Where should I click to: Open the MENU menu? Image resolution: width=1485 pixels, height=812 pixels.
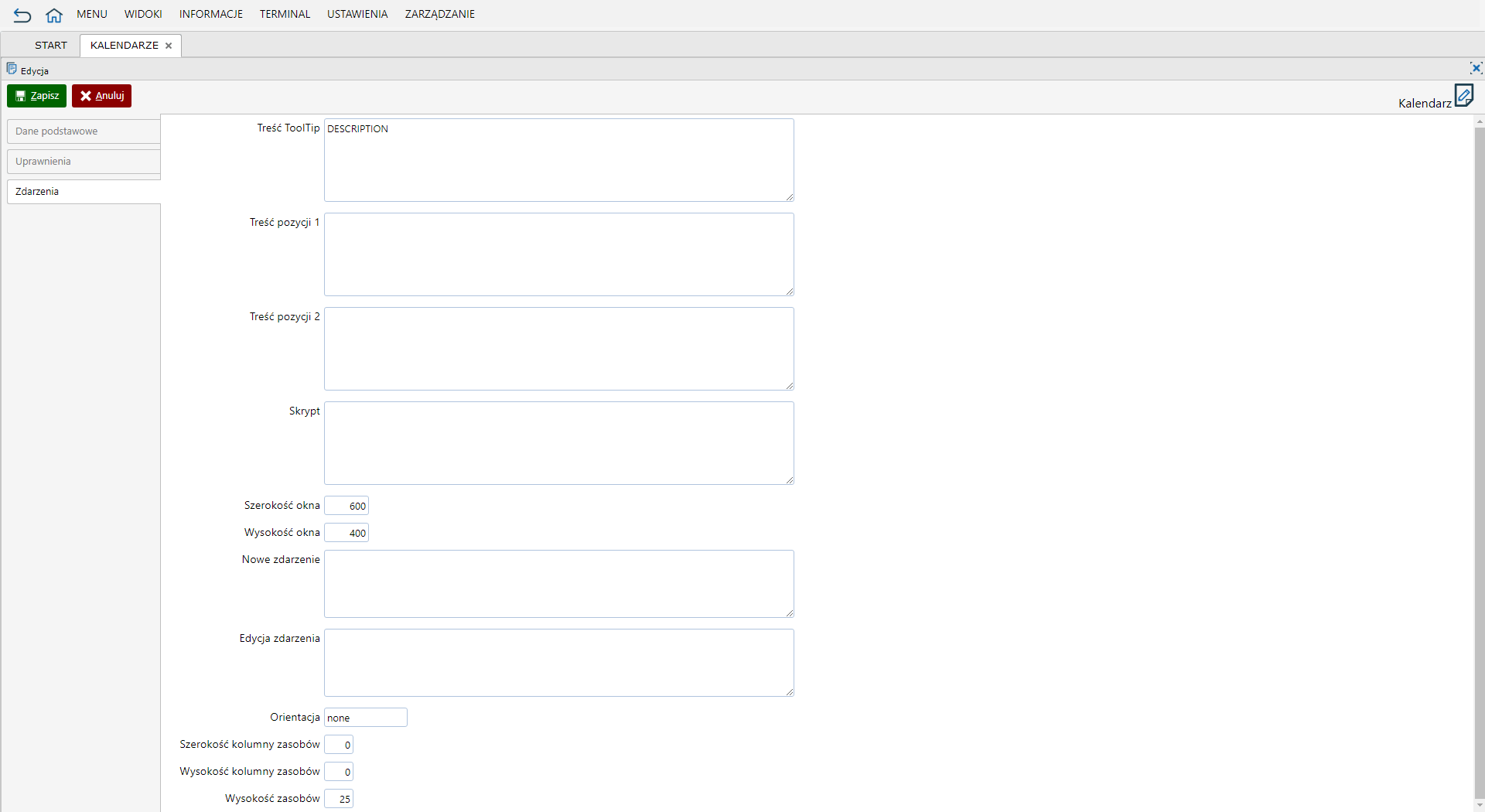coord(92,14)
